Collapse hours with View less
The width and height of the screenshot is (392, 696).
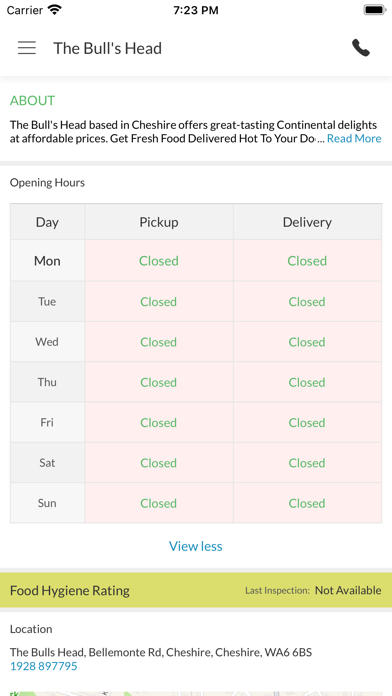[x=195, y=546]
